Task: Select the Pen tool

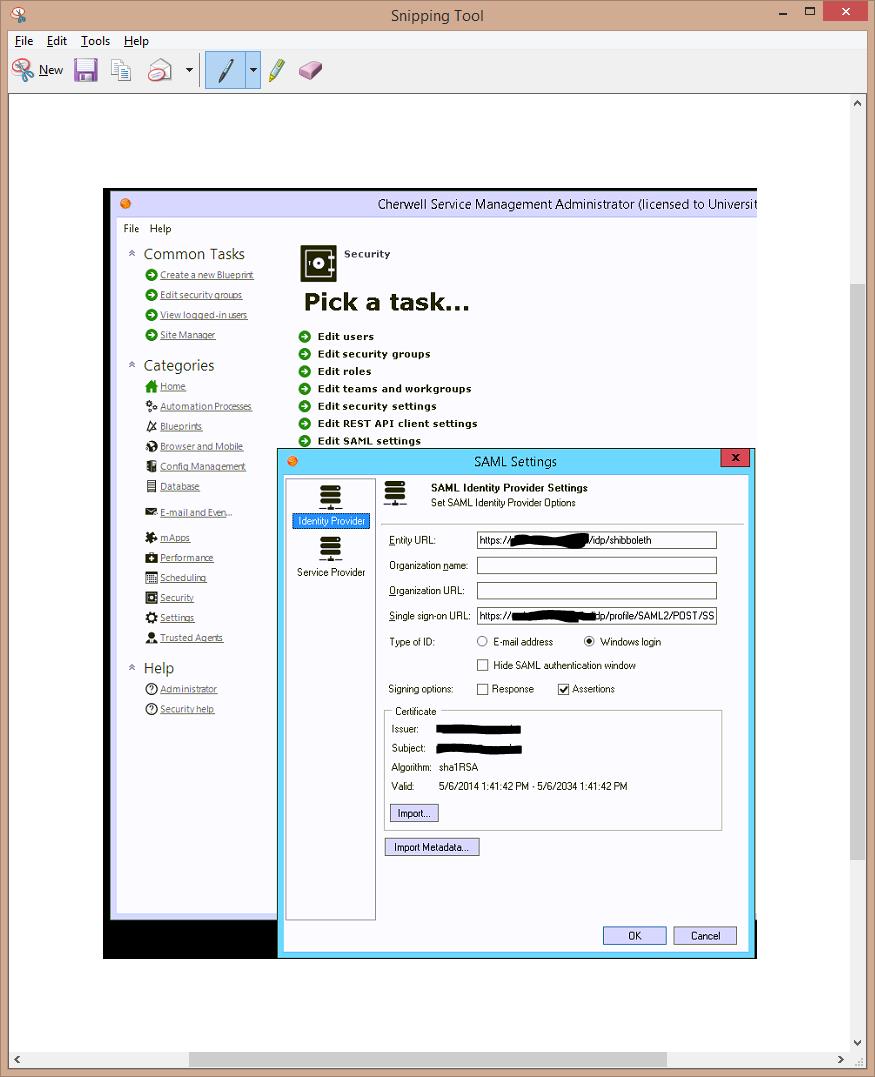Action: (x=226, y=70)
